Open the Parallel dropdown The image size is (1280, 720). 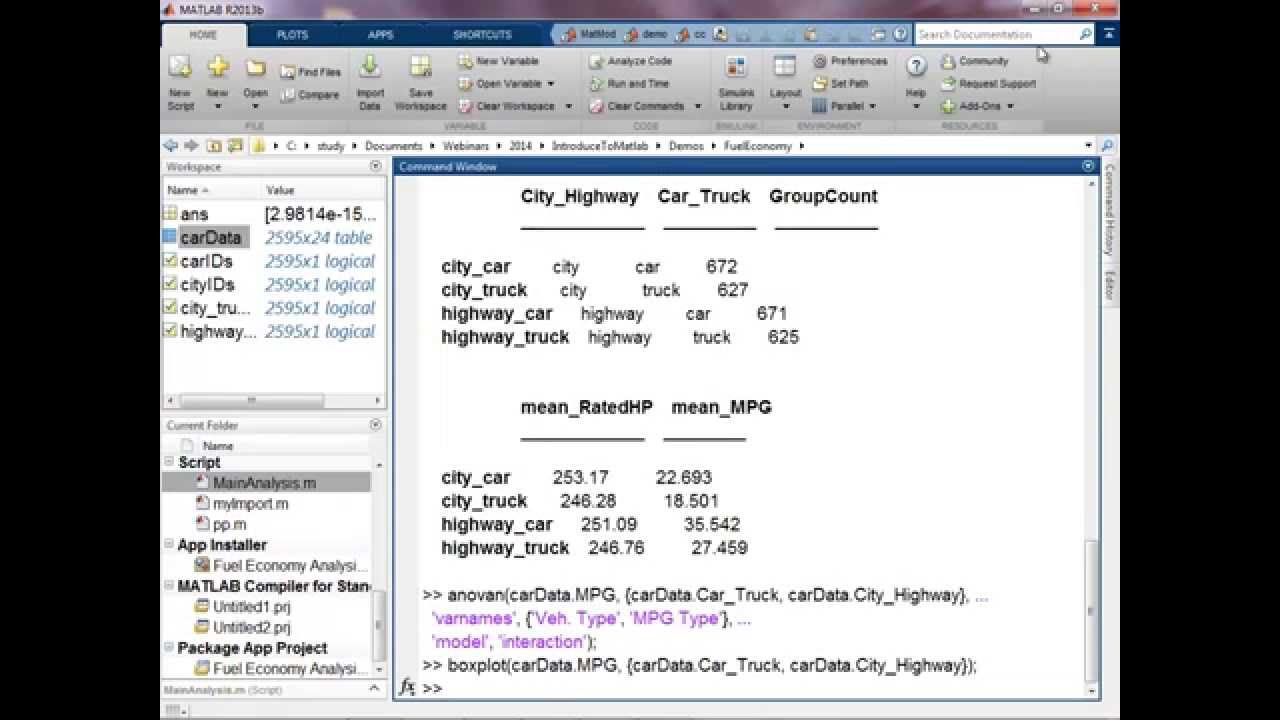tap(844, 106)
